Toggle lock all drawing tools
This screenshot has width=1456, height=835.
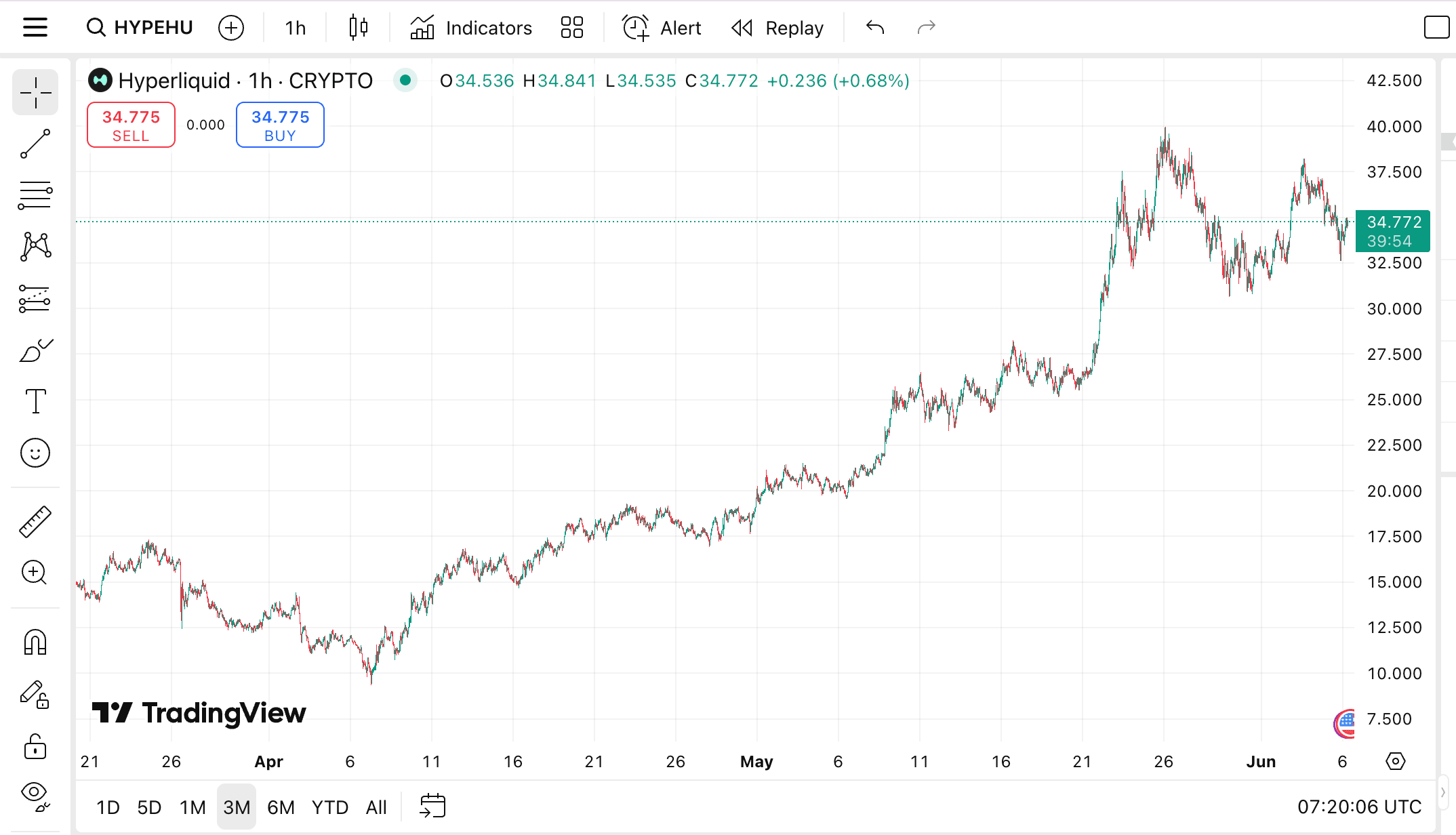point(35,747)
